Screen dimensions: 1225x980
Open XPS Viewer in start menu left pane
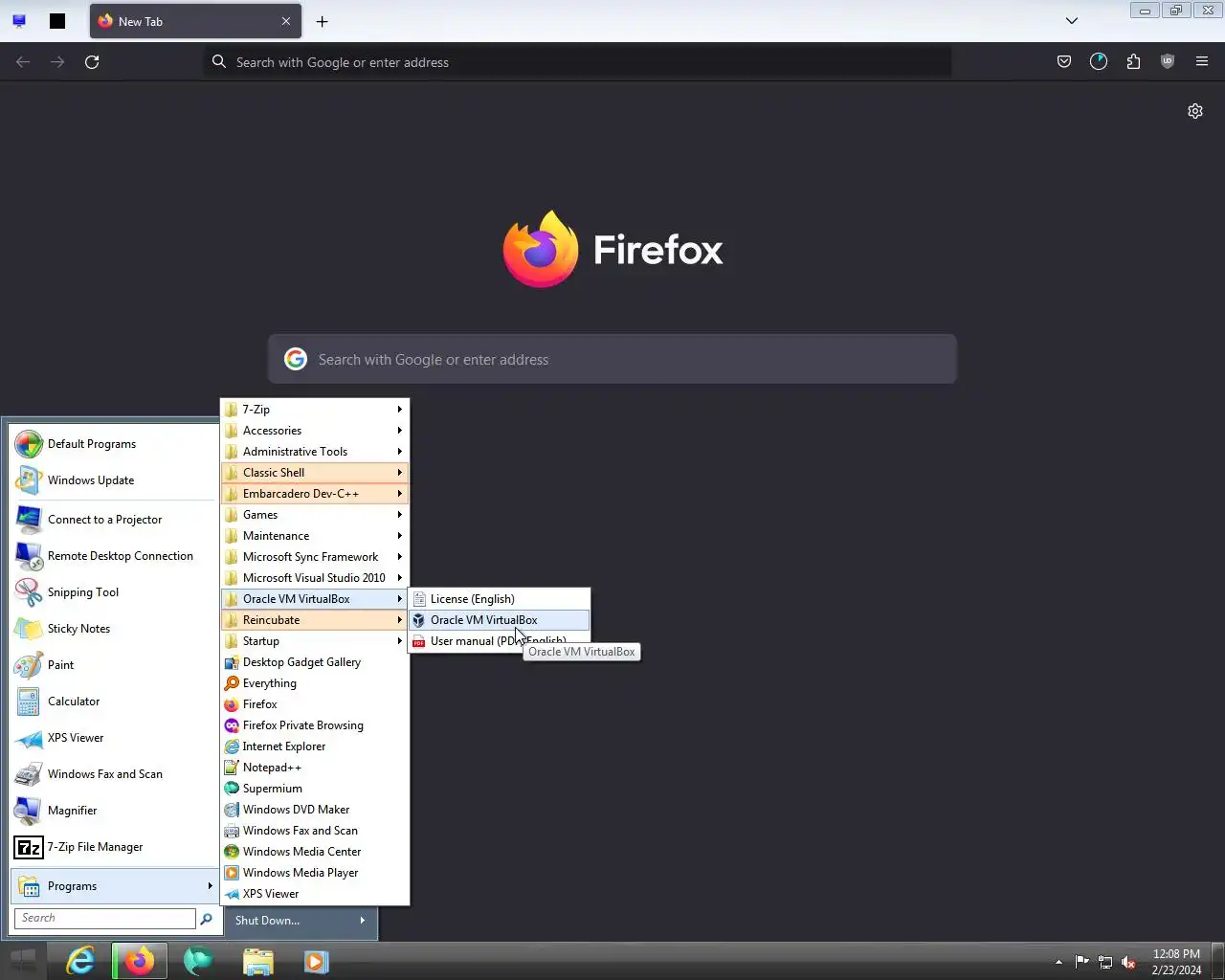coord(114,738)
